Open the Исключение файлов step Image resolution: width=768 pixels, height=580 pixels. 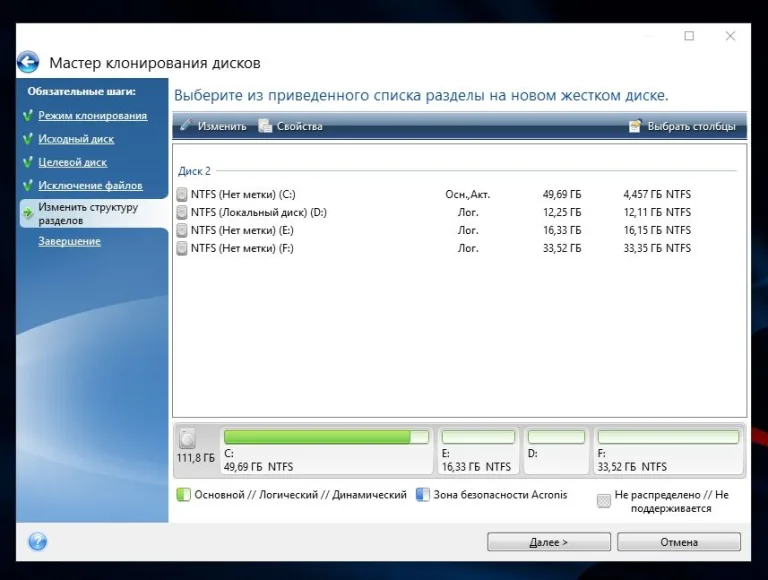coord(90,185)
